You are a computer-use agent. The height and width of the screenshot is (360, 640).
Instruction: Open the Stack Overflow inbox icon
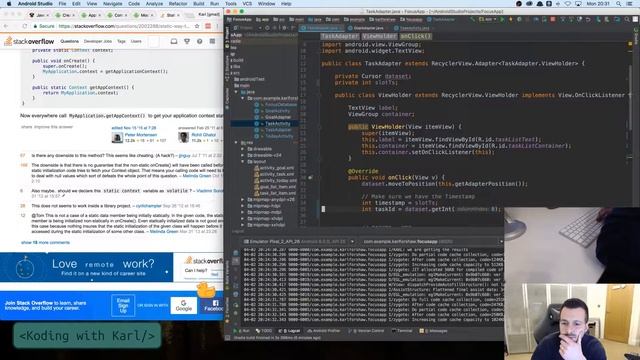coord(174,41)
